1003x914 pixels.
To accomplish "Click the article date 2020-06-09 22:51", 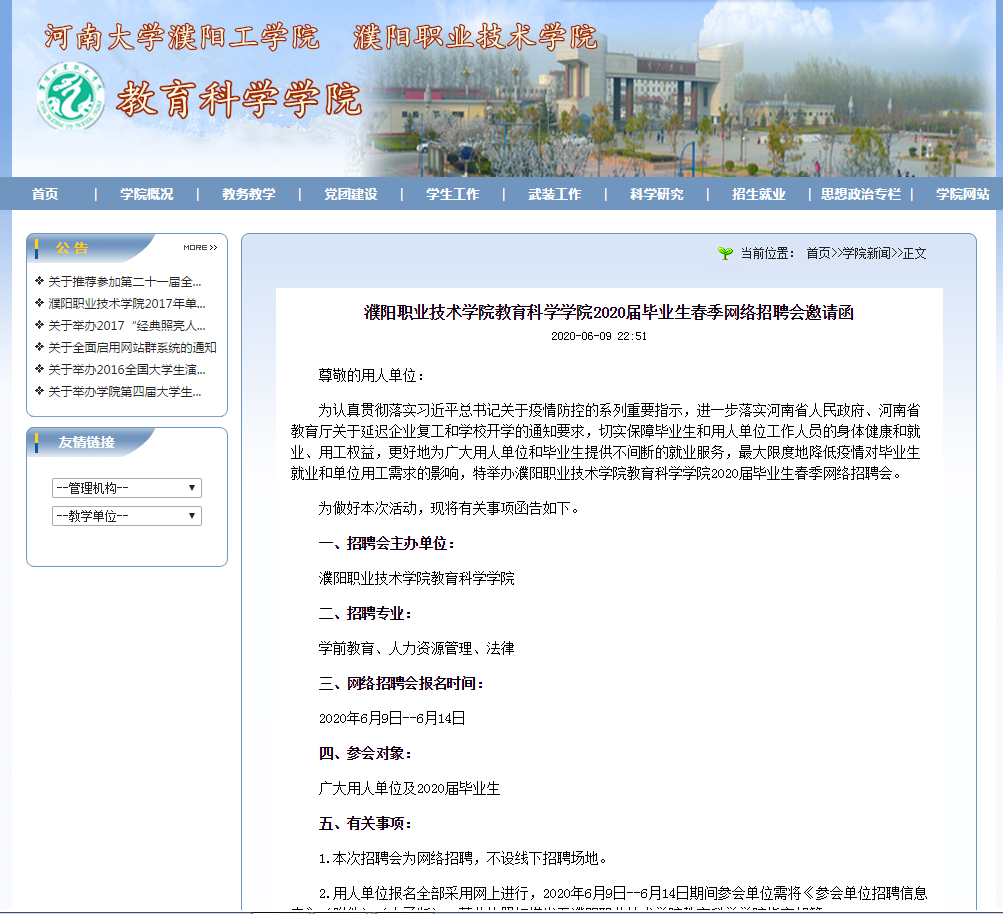I will coord(599,336).
